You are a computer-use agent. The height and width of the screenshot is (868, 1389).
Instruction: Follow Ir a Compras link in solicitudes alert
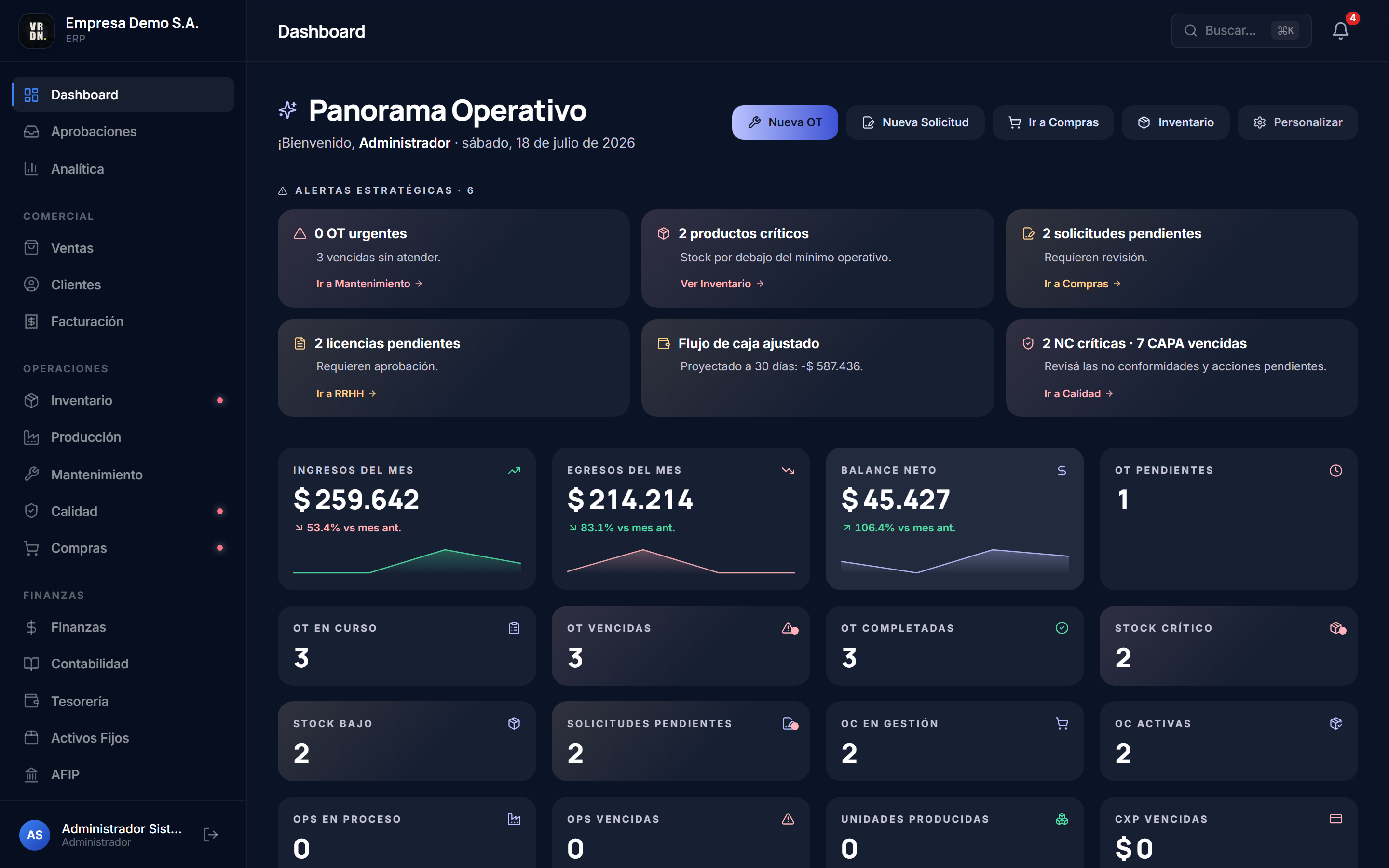1082,284
